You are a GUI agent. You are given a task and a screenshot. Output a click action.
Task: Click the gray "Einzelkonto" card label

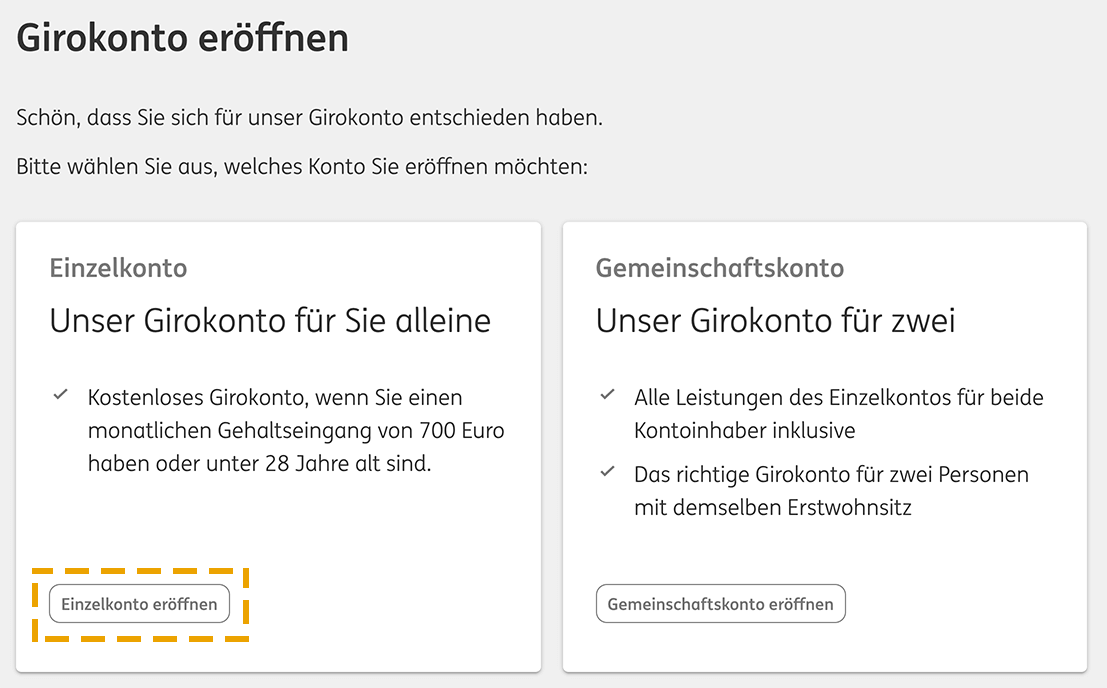119,268
